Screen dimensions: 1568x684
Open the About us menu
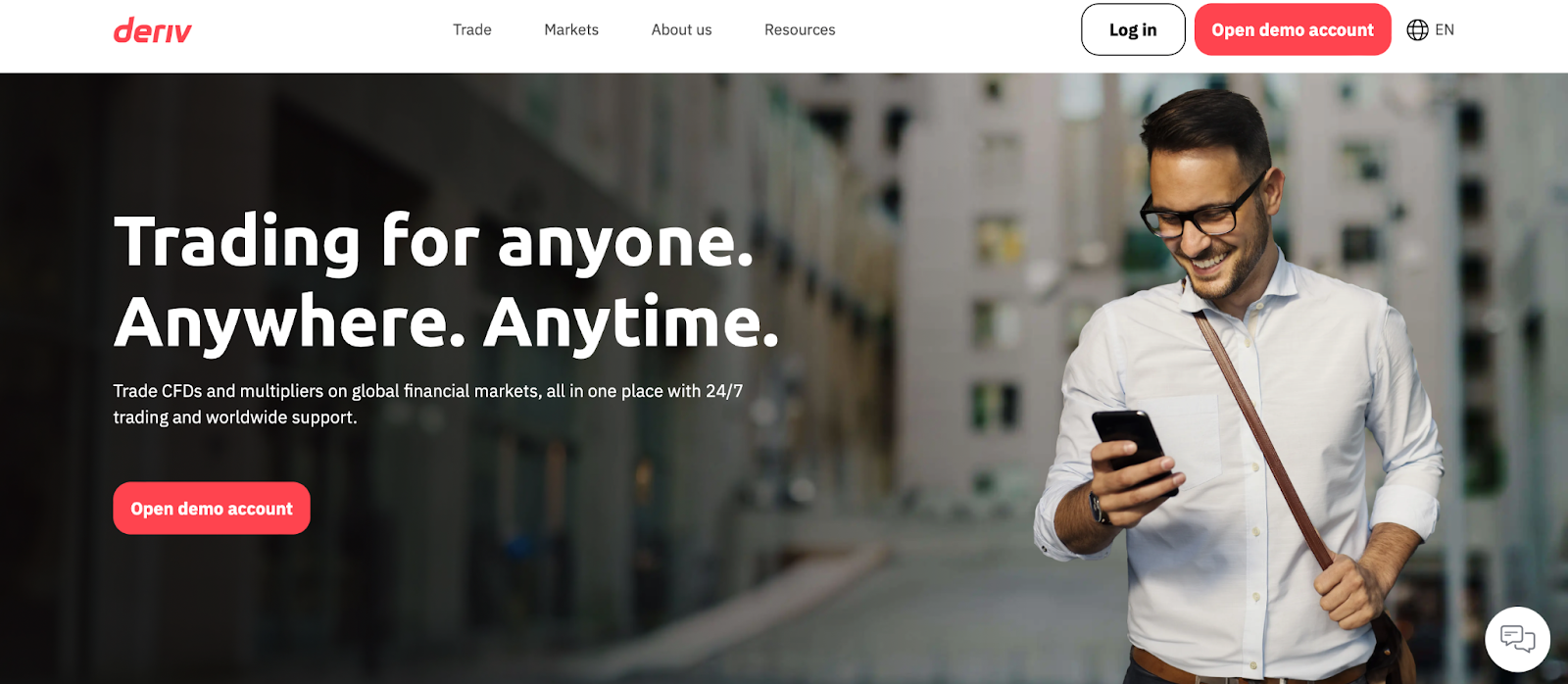(x=682, y=30)
